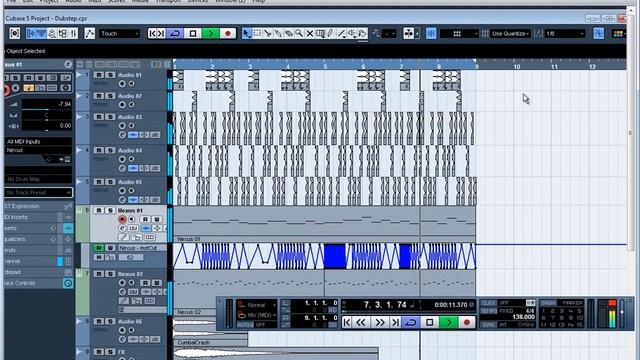Viewport: 640px width, 360px height.
Task: Toggle Snap on/off button
Action: pyautogui.click(x=431, y=33)
